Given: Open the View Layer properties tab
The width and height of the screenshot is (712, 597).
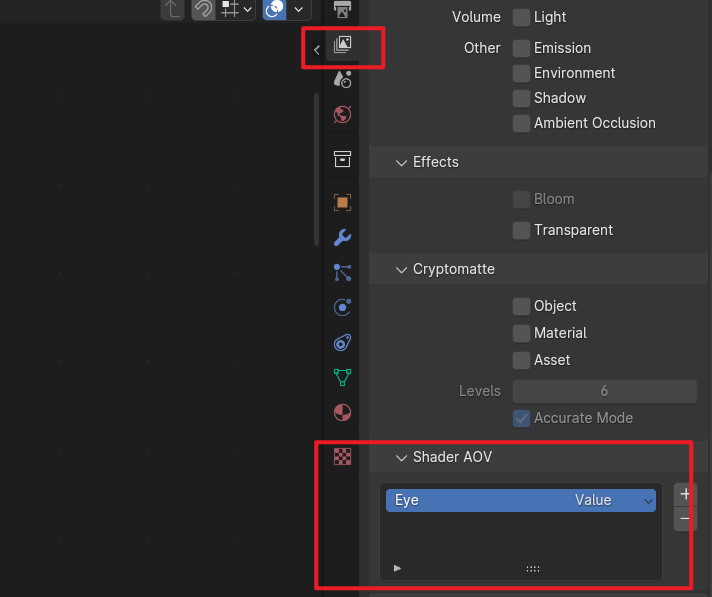Looking at the screenshot, I should tap(342, 44).
